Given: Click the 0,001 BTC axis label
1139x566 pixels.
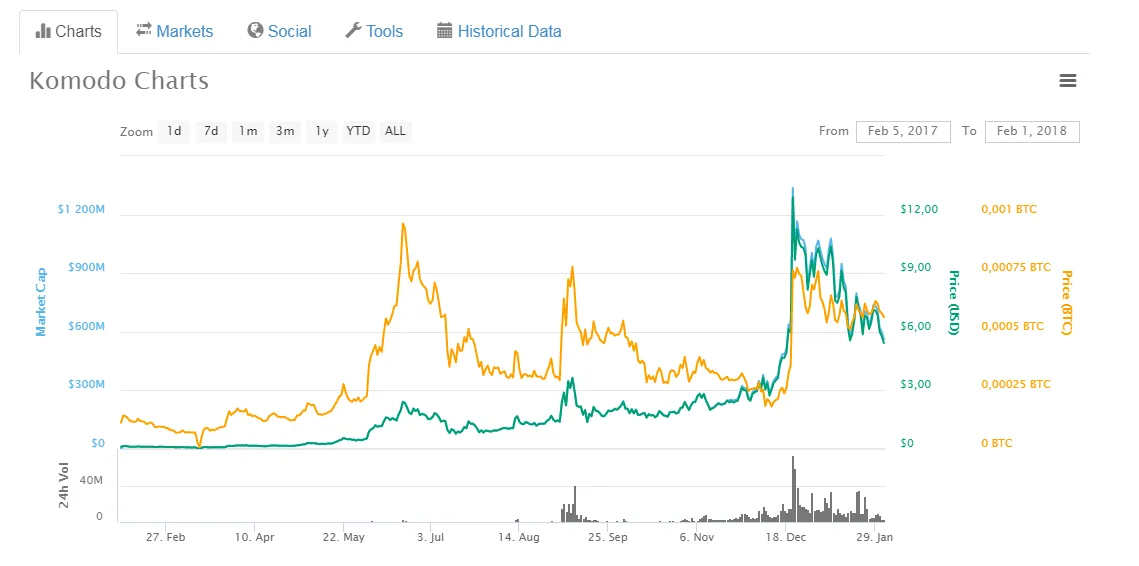Looking at the screenshot, I should click(1009, 209).
